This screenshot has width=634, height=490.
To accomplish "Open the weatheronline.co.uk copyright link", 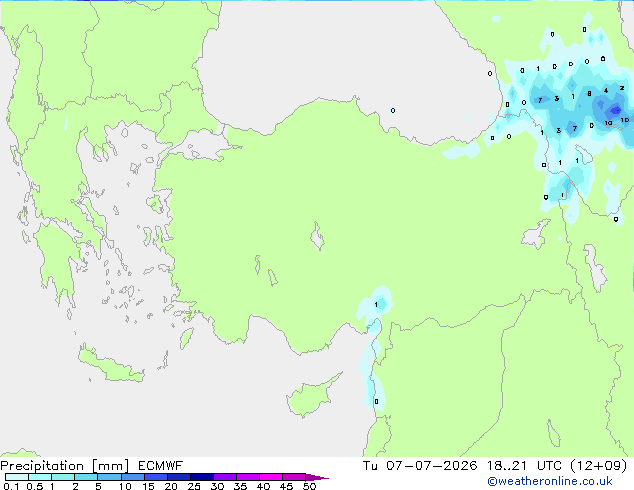I will click(x=550, y=481).
